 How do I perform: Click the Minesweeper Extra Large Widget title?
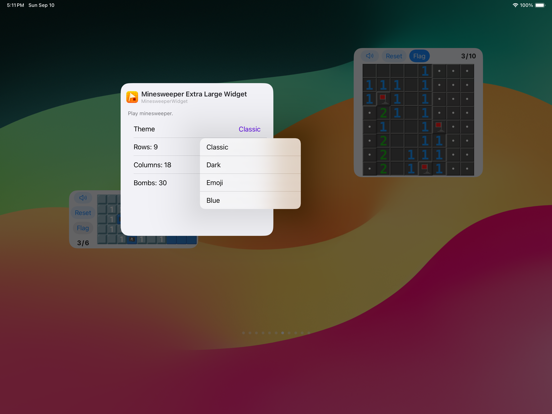click(x=194, y=94)
